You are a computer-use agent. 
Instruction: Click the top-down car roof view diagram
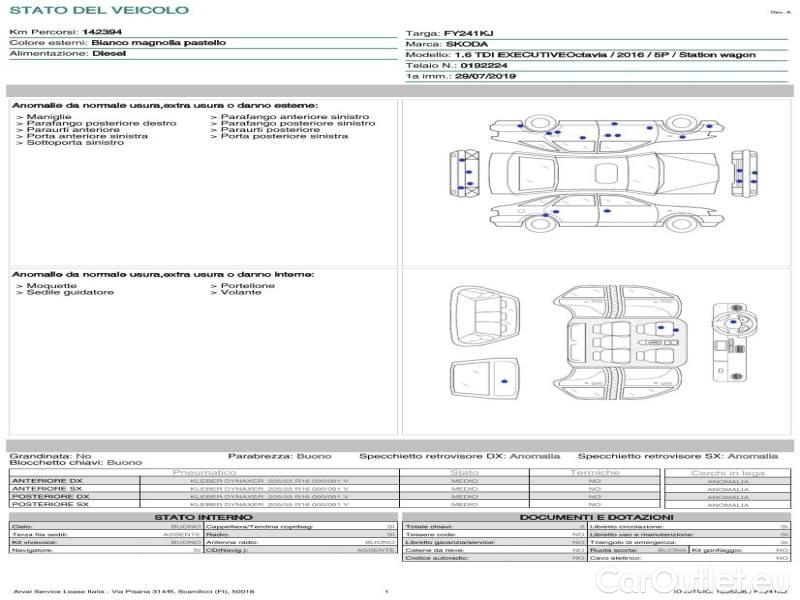tap(604, 172)
